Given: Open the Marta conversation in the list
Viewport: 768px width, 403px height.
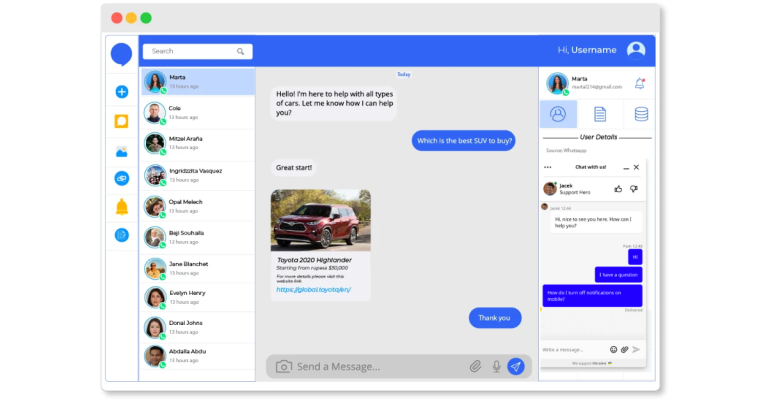Looking at the screenshot, I should tap(197, 82).
